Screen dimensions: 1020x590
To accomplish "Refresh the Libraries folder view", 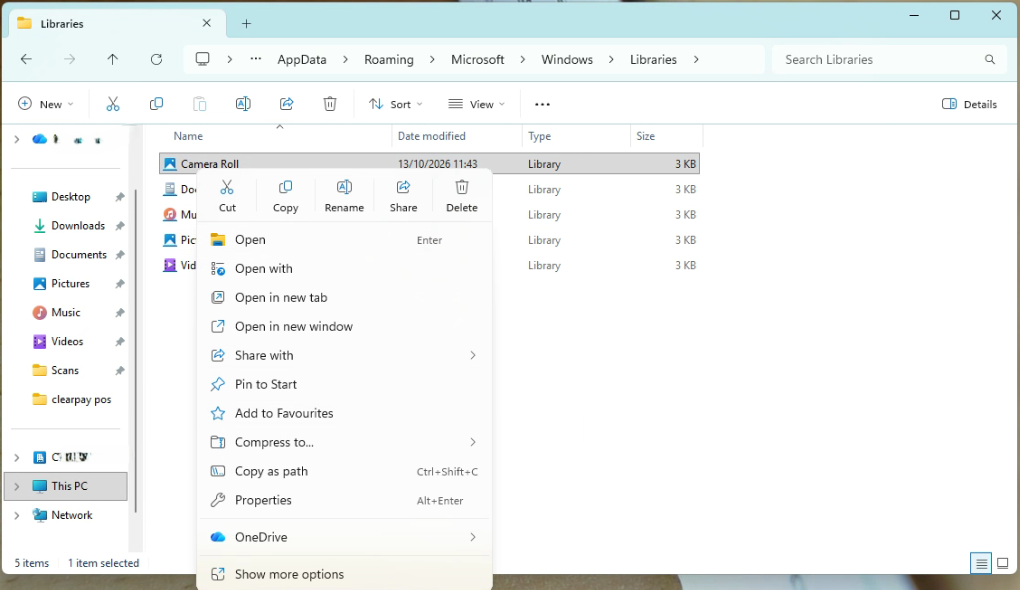I will point(156,59).
